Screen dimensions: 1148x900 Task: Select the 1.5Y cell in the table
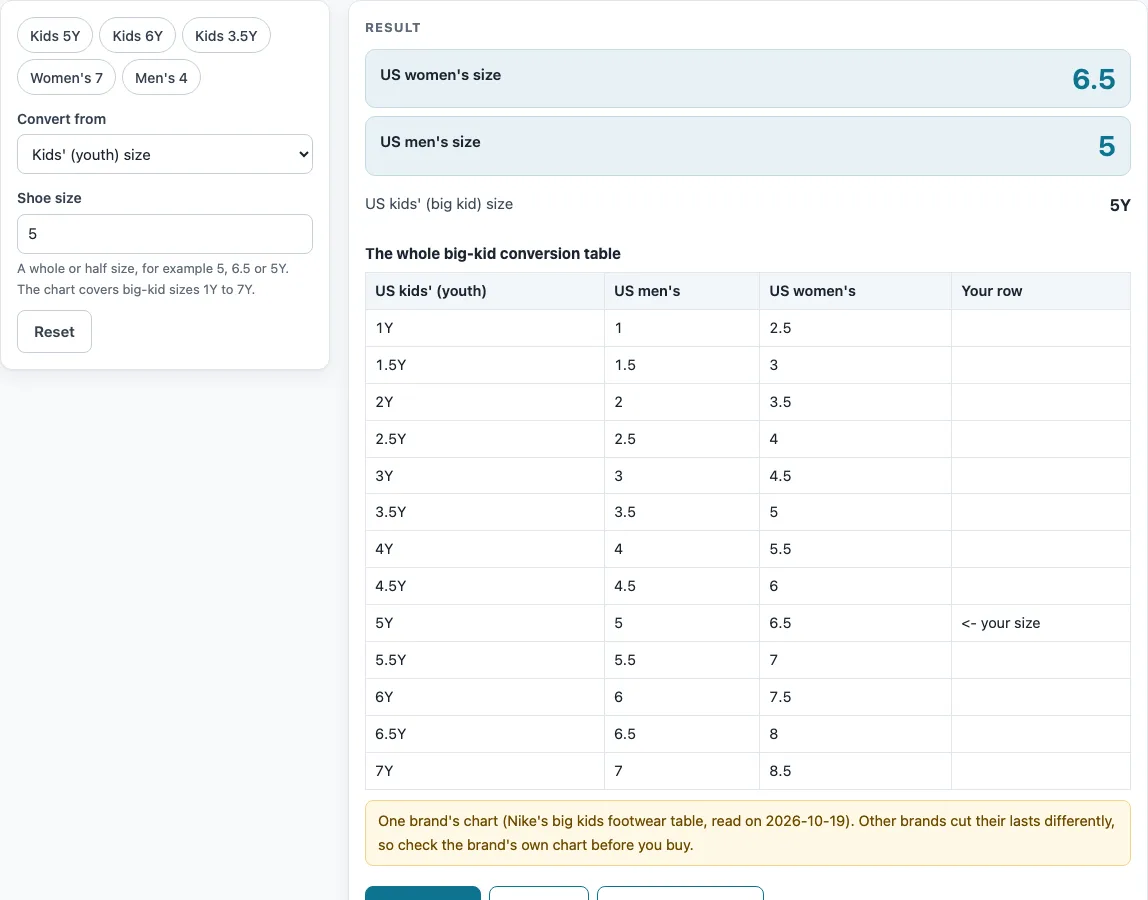[485, 365]
